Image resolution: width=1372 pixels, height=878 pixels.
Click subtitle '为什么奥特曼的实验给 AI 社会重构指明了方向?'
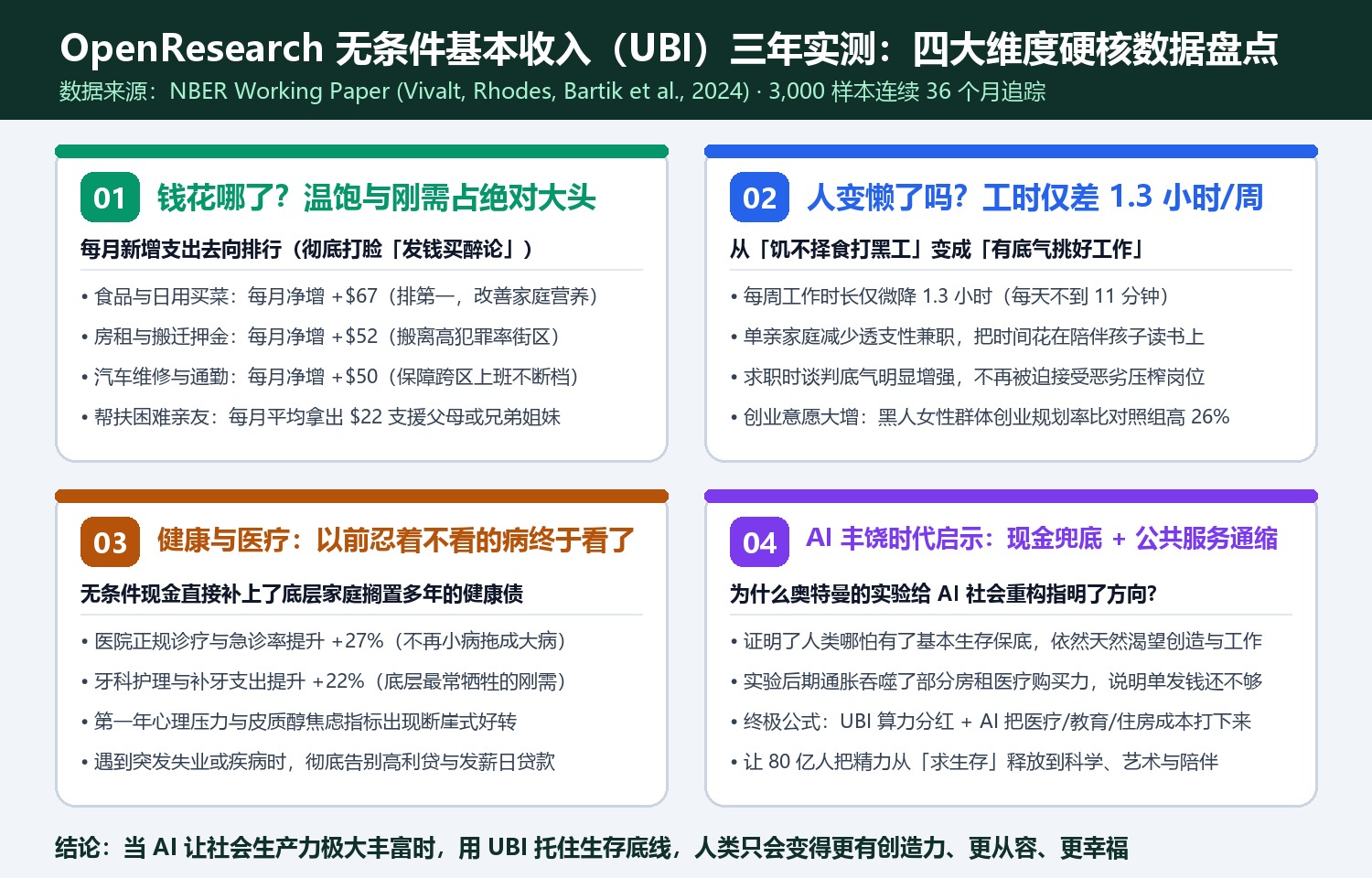pos(943,594)
